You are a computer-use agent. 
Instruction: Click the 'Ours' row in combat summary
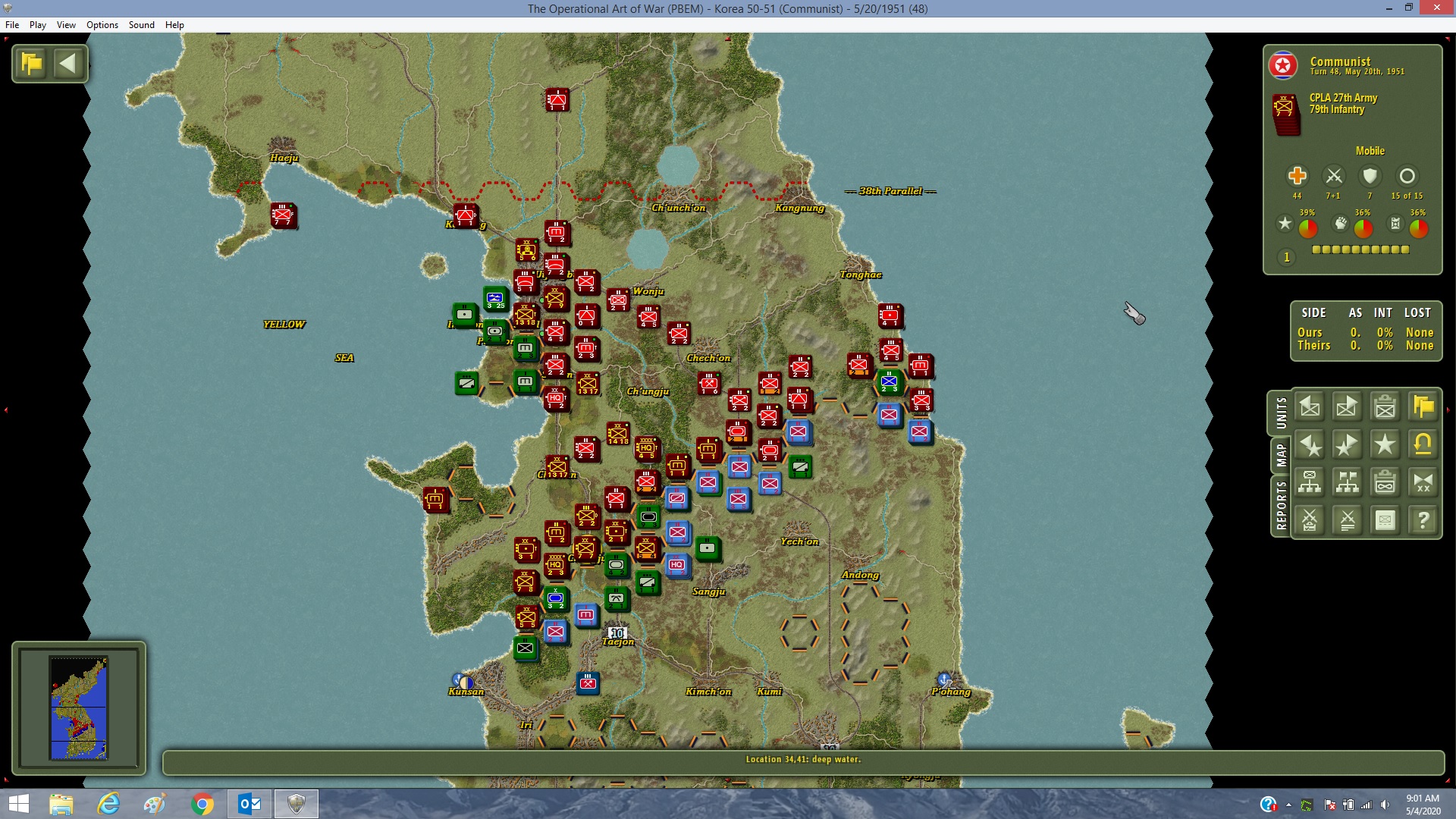pos(1365,332)
